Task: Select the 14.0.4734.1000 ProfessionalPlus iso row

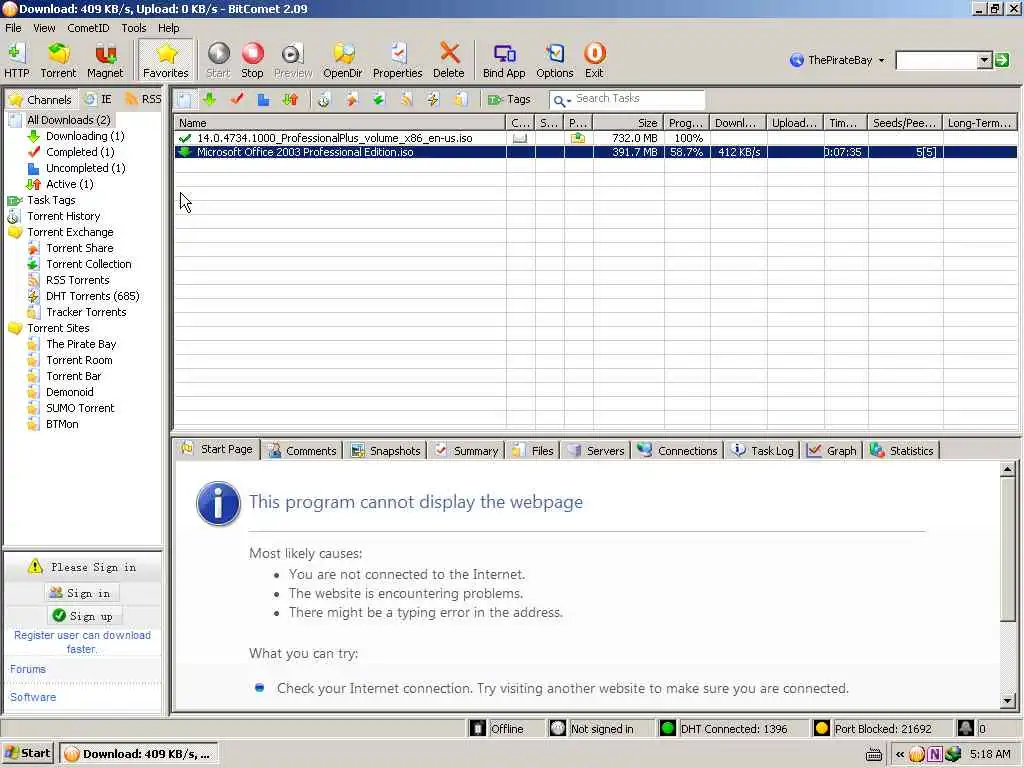Action: pyautogui.click(x=595, y=138)
